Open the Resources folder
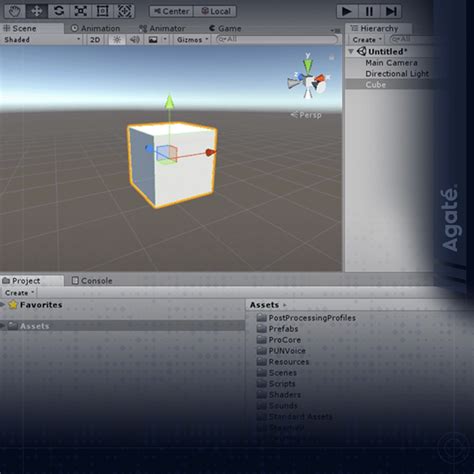The width and height of the screenshot is (474, 474). [x=283, y=362]
